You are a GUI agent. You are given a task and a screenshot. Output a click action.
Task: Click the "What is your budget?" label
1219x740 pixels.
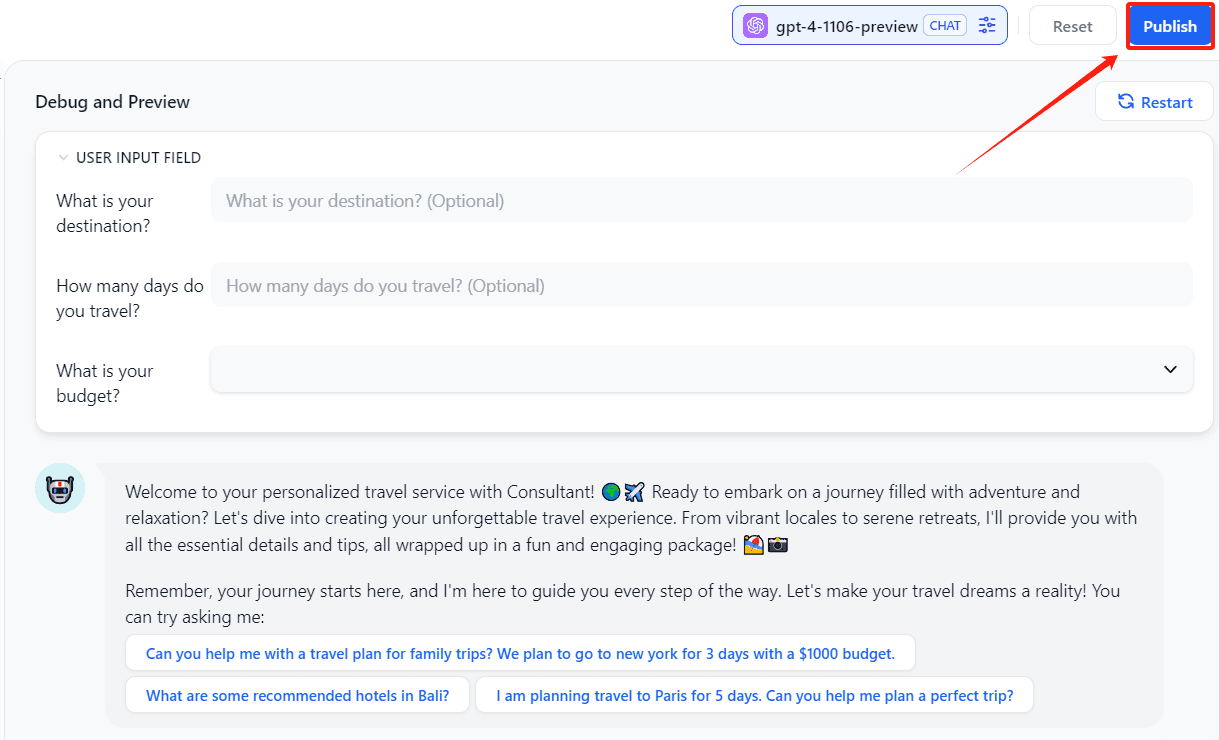pyautogui.click(x=105, y=383)
